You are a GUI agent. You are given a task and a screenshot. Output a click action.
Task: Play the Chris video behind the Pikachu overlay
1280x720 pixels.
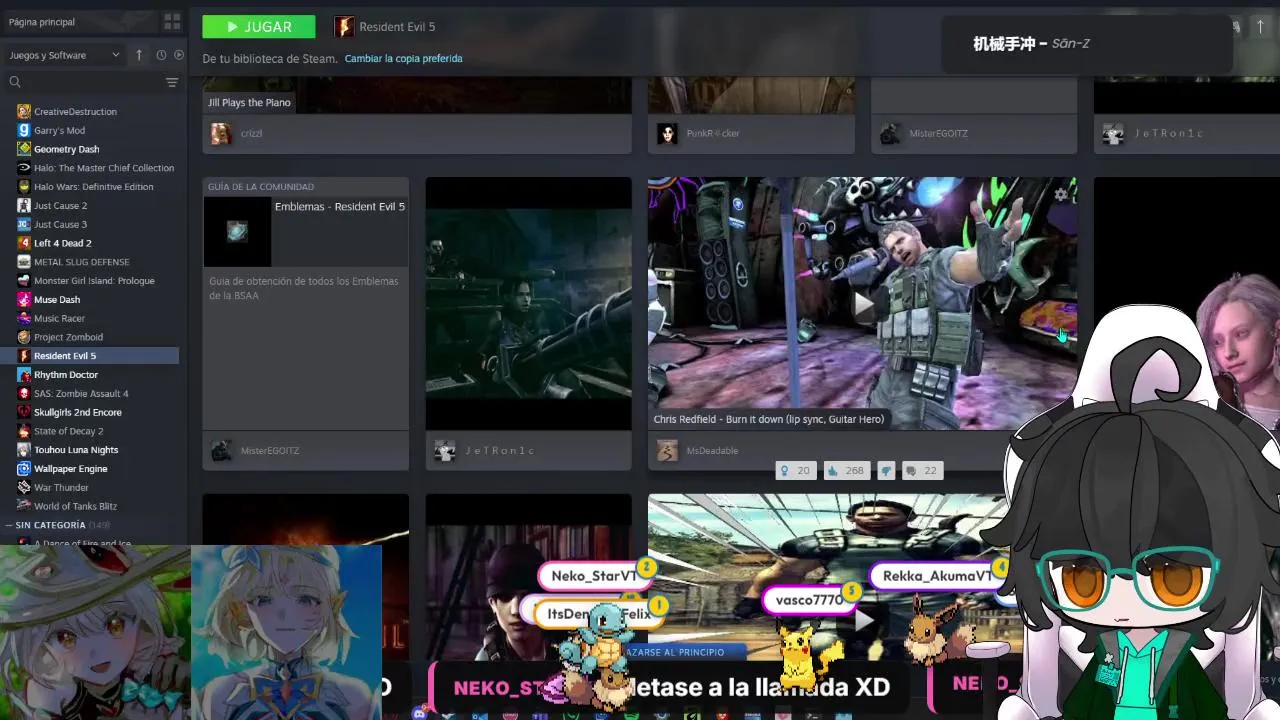pos(864,620)
